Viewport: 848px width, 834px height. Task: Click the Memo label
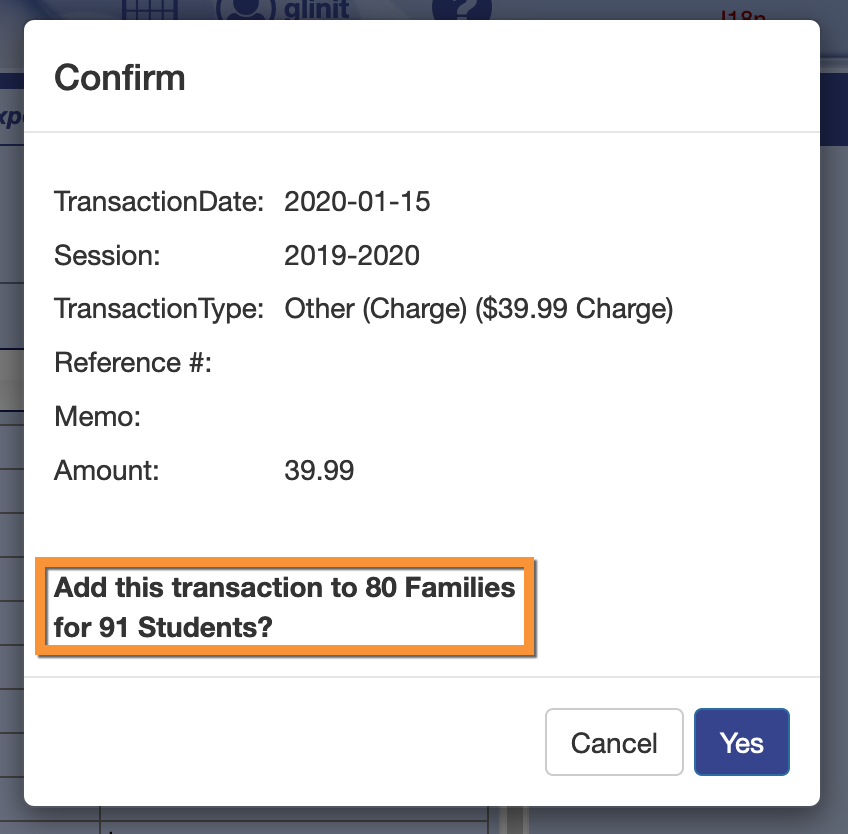[x=97, y=417]
